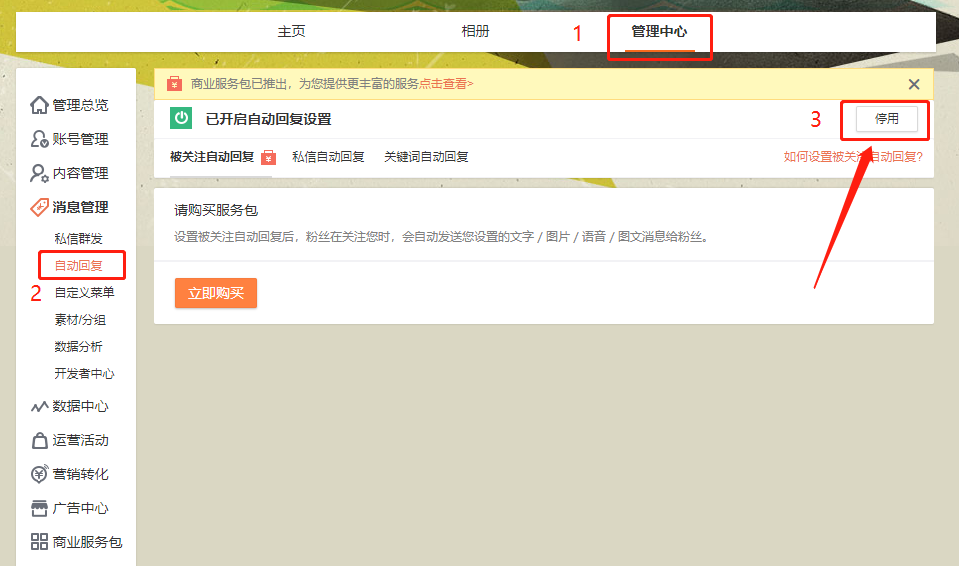Click 停用 to disable auto-reply
This screenshot has width=959, height=566.
(886, 118)
